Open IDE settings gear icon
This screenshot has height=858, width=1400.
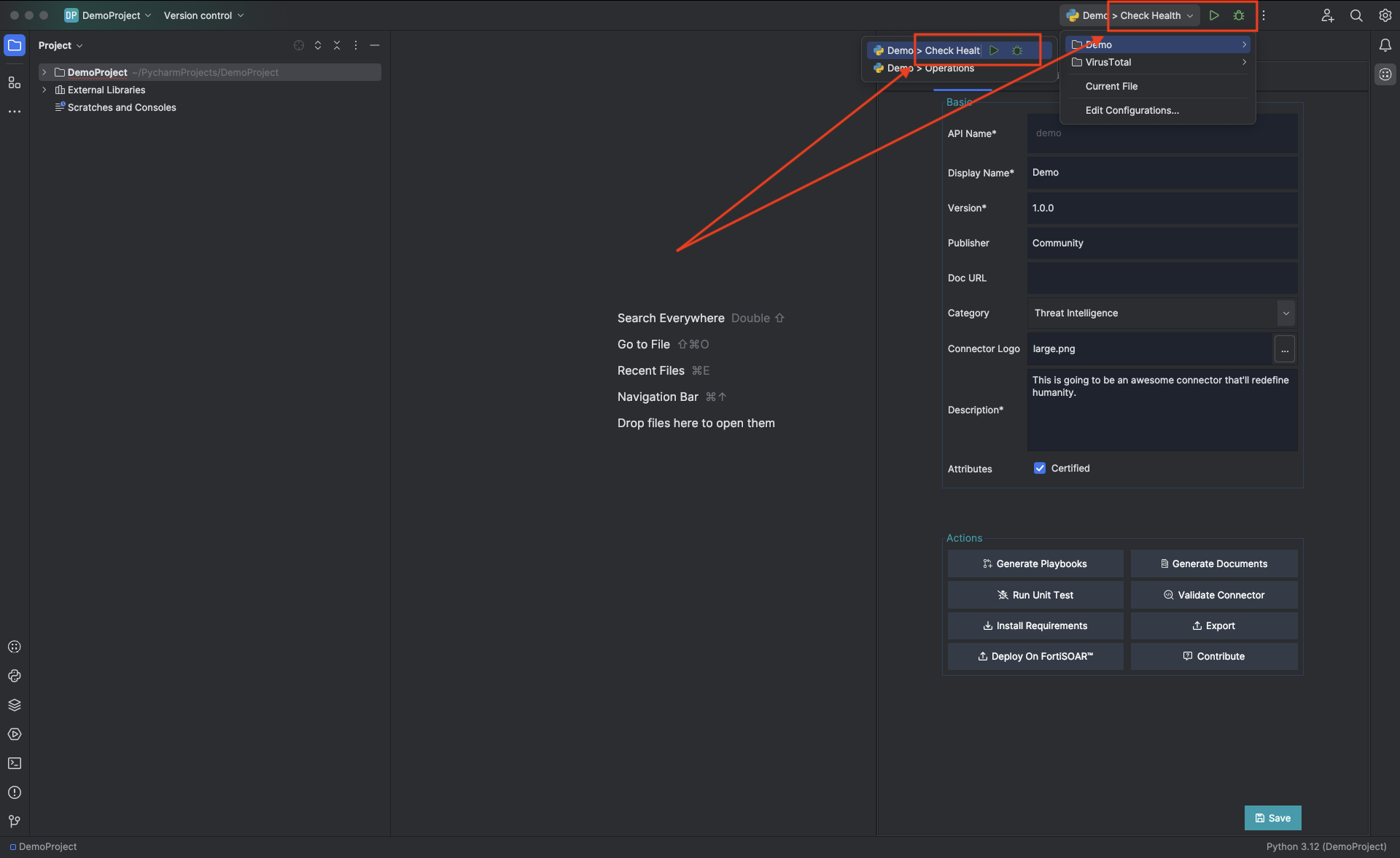tap(1385, 15)
